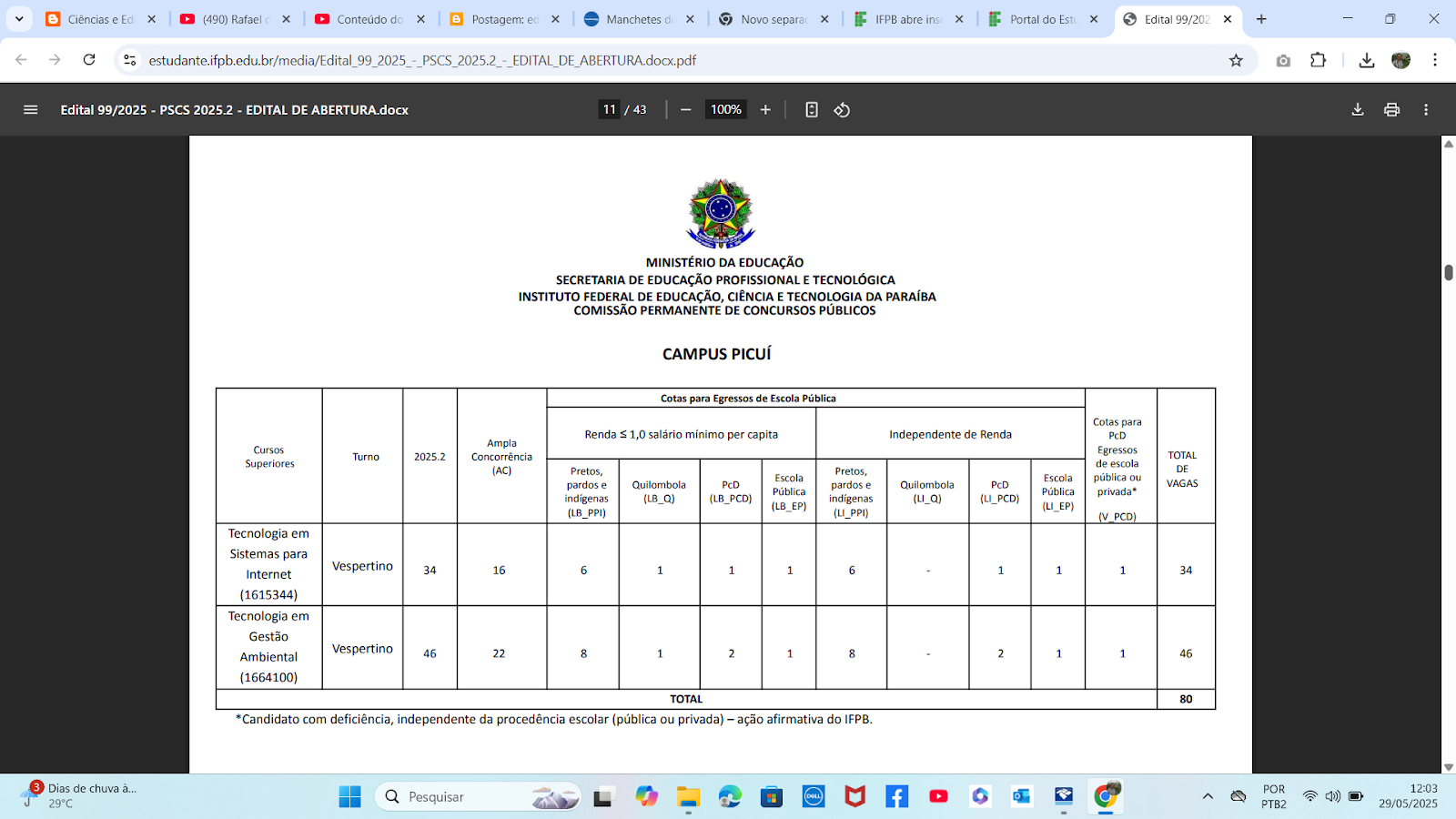Screen dimensions: 1456x819
Task: Switch to Manchetes tab
Action: coord(639,19)
